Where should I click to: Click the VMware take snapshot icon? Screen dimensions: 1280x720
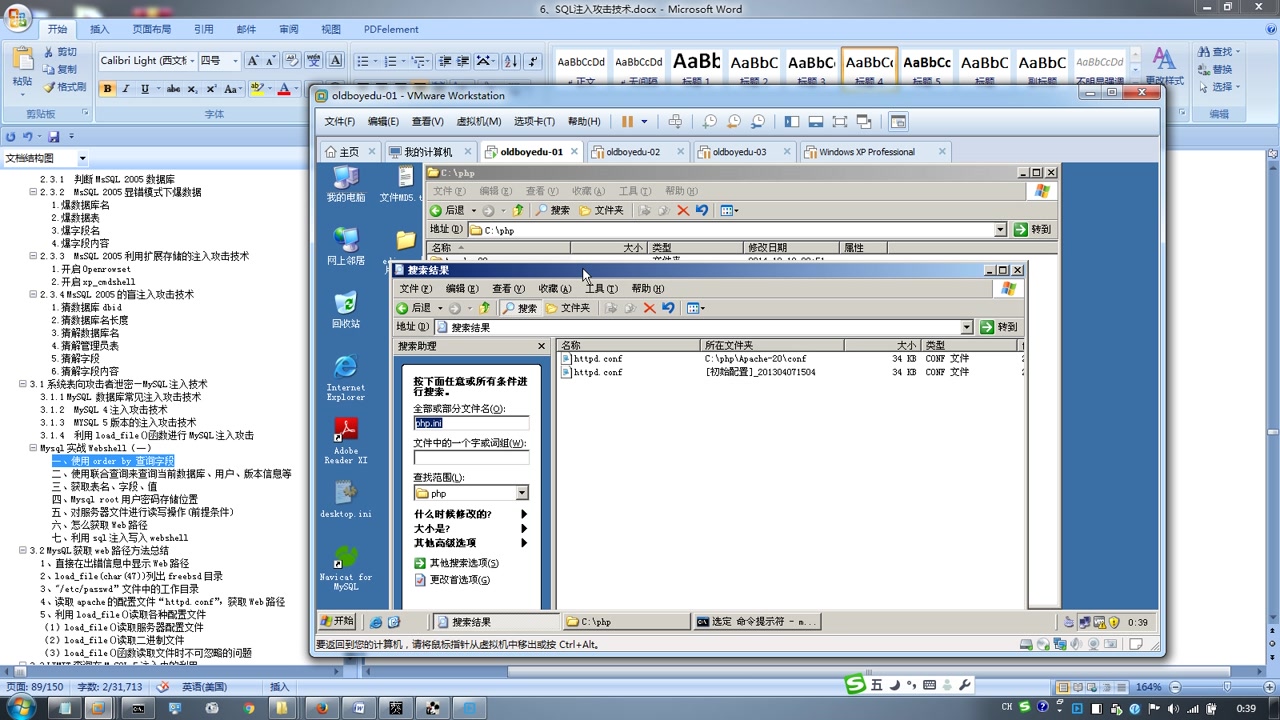709,122
